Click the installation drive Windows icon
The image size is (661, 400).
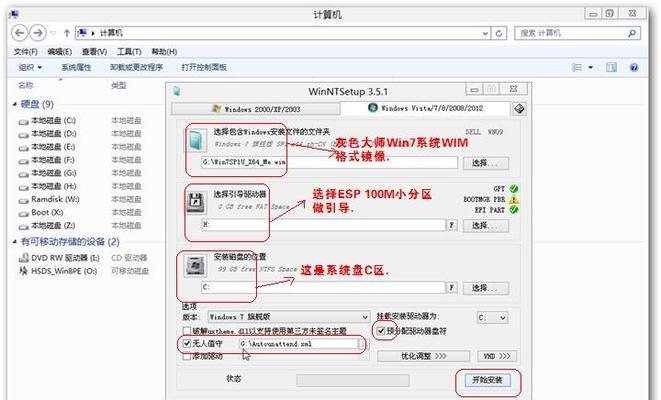[196, 267]
